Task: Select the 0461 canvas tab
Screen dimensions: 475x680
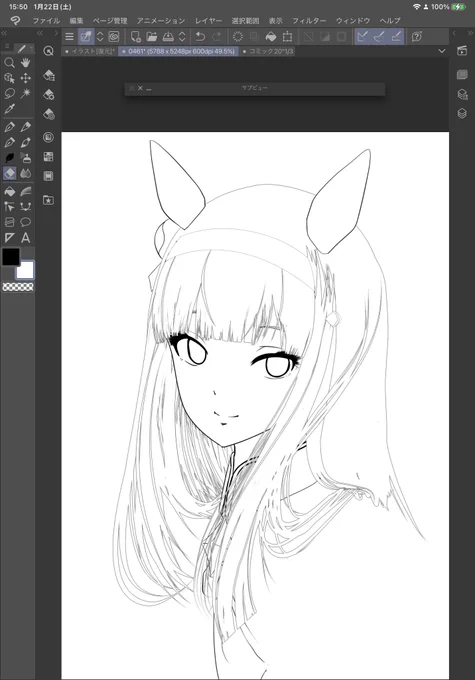Action: 178,51
